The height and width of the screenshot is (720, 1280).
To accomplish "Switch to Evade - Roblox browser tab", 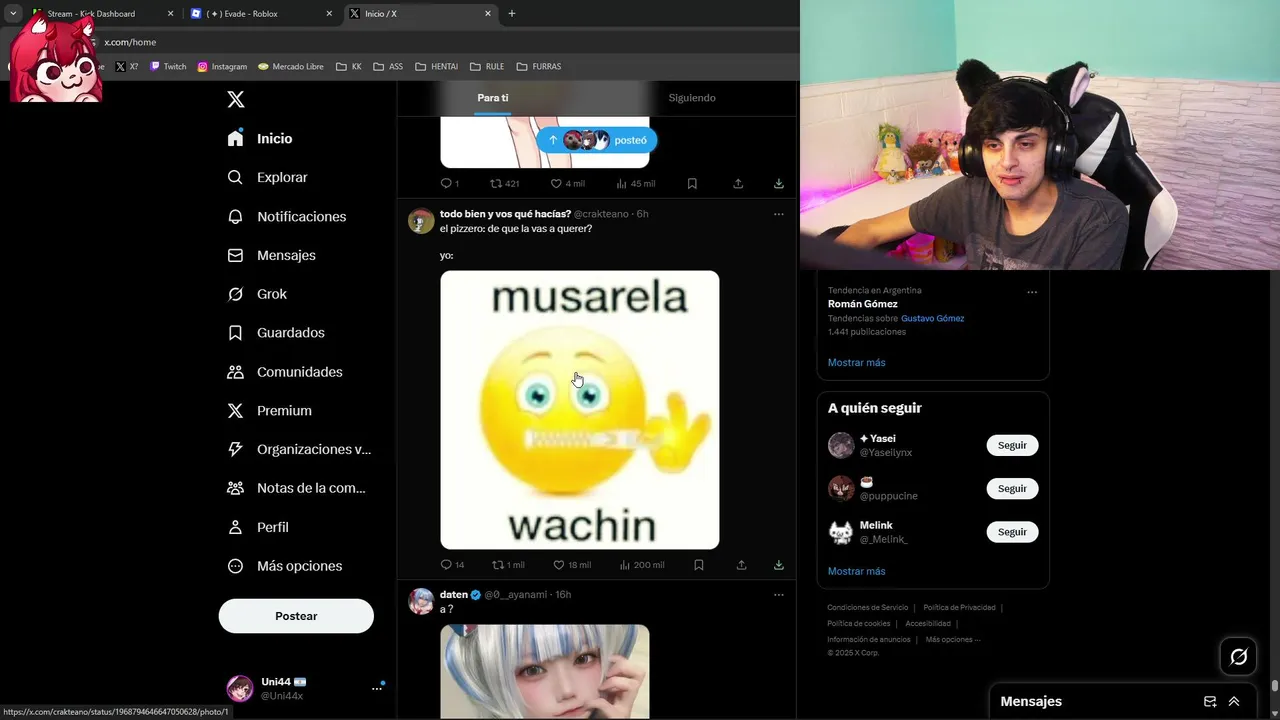I will tap(261, 14).
